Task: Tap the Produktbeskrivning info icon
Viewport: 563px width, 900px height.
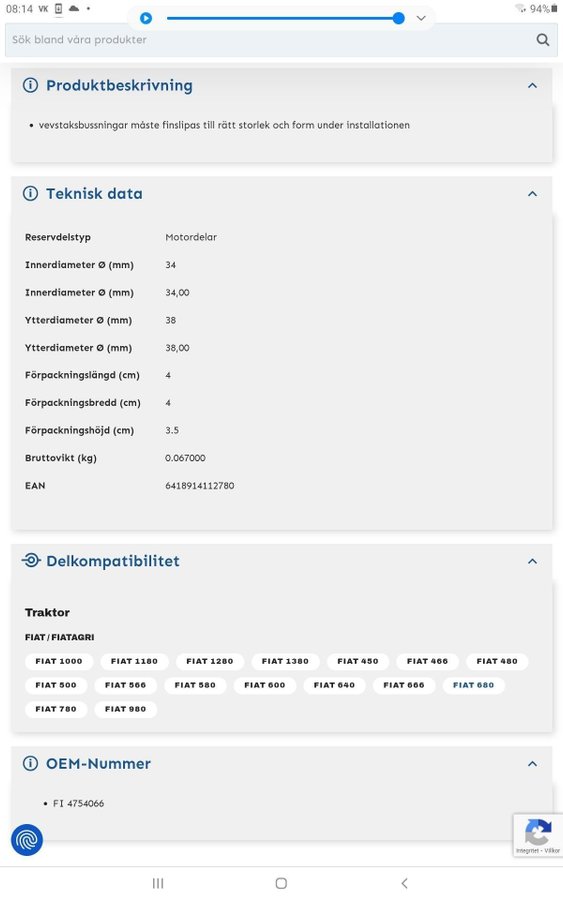Action: [x=30, y=85]
